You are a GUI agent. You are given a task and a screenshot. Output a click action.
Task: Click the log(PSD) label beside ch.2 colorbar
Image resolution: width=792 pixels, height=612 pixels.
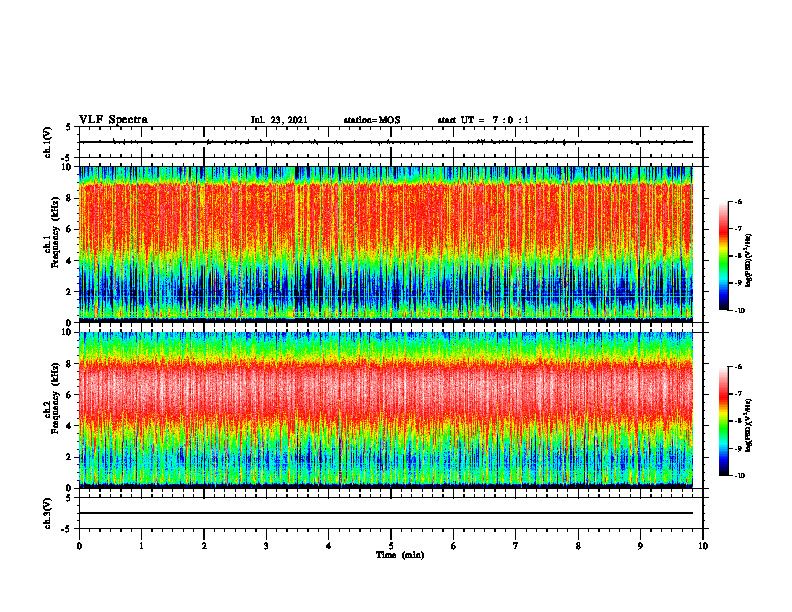[x=749, y=425]
